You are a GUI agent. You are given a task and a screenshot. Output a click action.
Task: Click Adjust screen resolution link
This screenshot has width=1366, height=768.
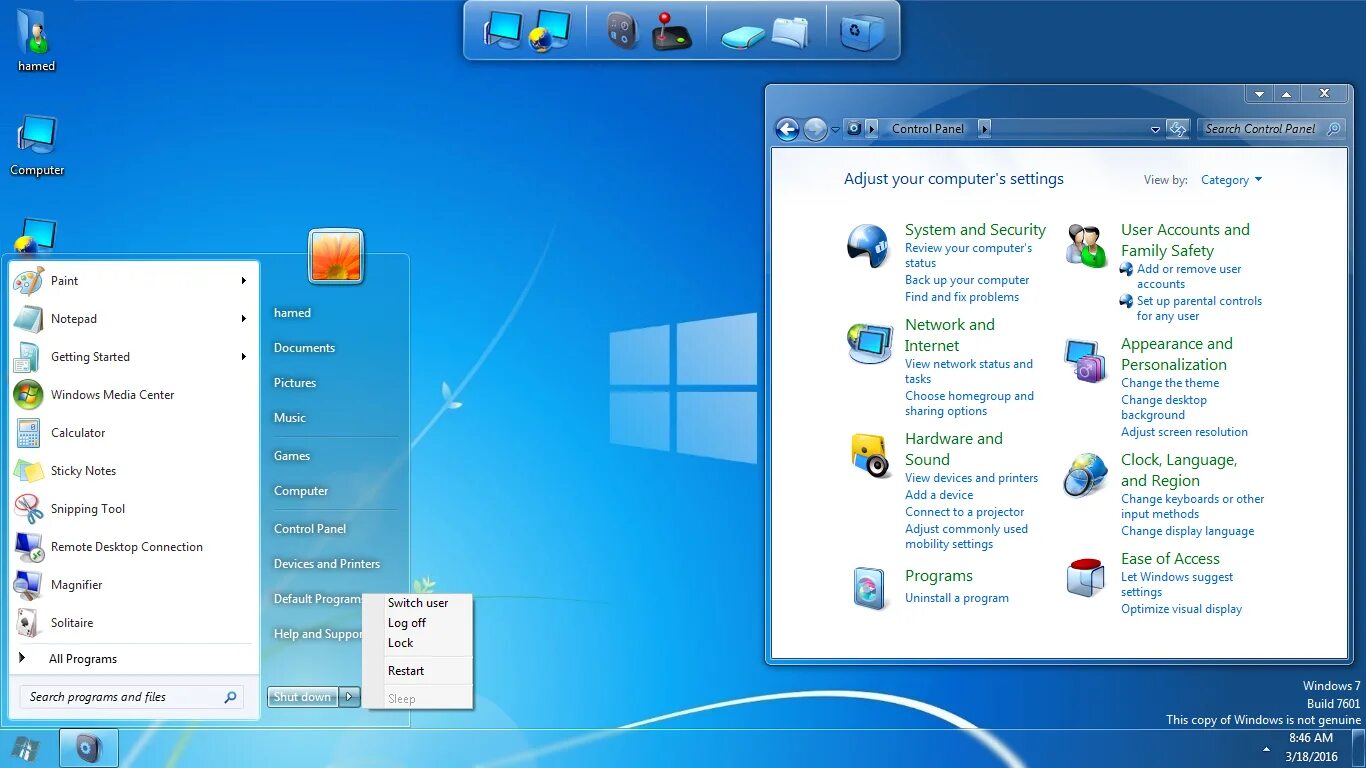(1184, 432)
